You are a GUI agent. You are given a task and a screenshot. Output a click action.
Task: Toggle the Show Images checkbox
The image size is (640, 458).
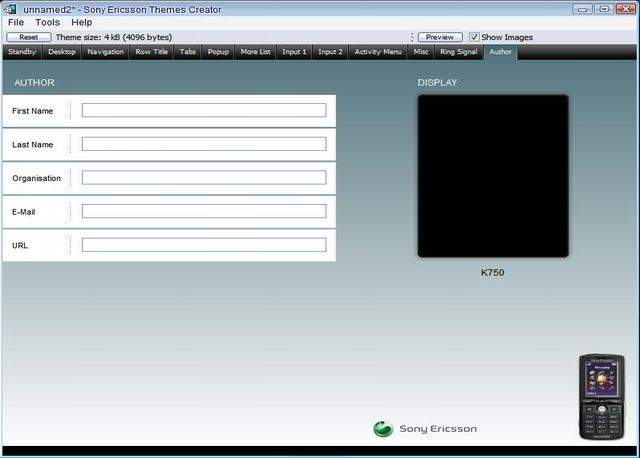[474, 37]
